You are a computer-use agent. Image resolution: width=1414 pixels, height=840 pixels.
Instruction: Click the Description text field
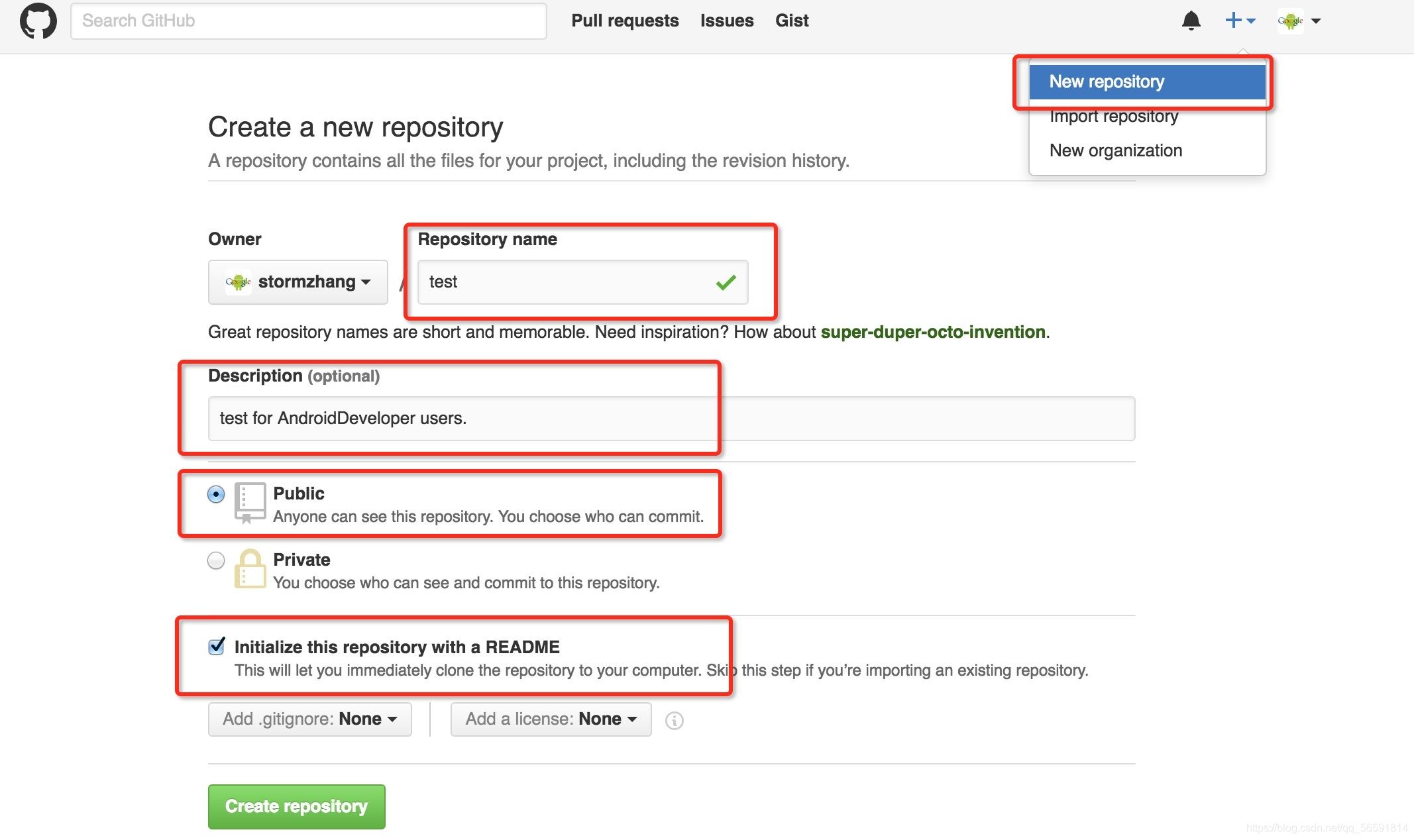click(671, 419)
